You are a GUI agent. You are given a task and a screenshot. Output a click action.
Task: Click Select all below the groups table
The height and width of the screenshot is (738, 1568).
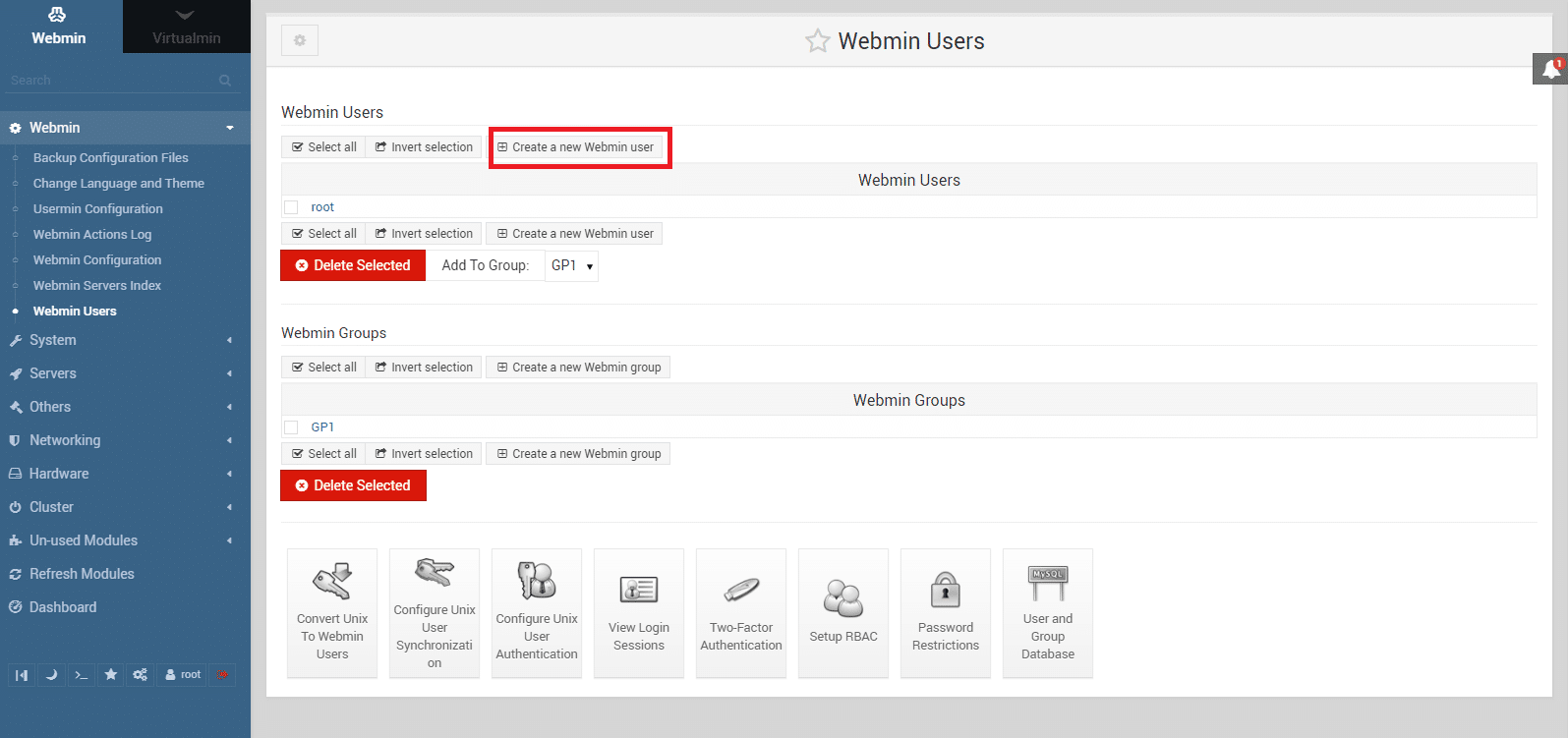[x=324, y=454]
